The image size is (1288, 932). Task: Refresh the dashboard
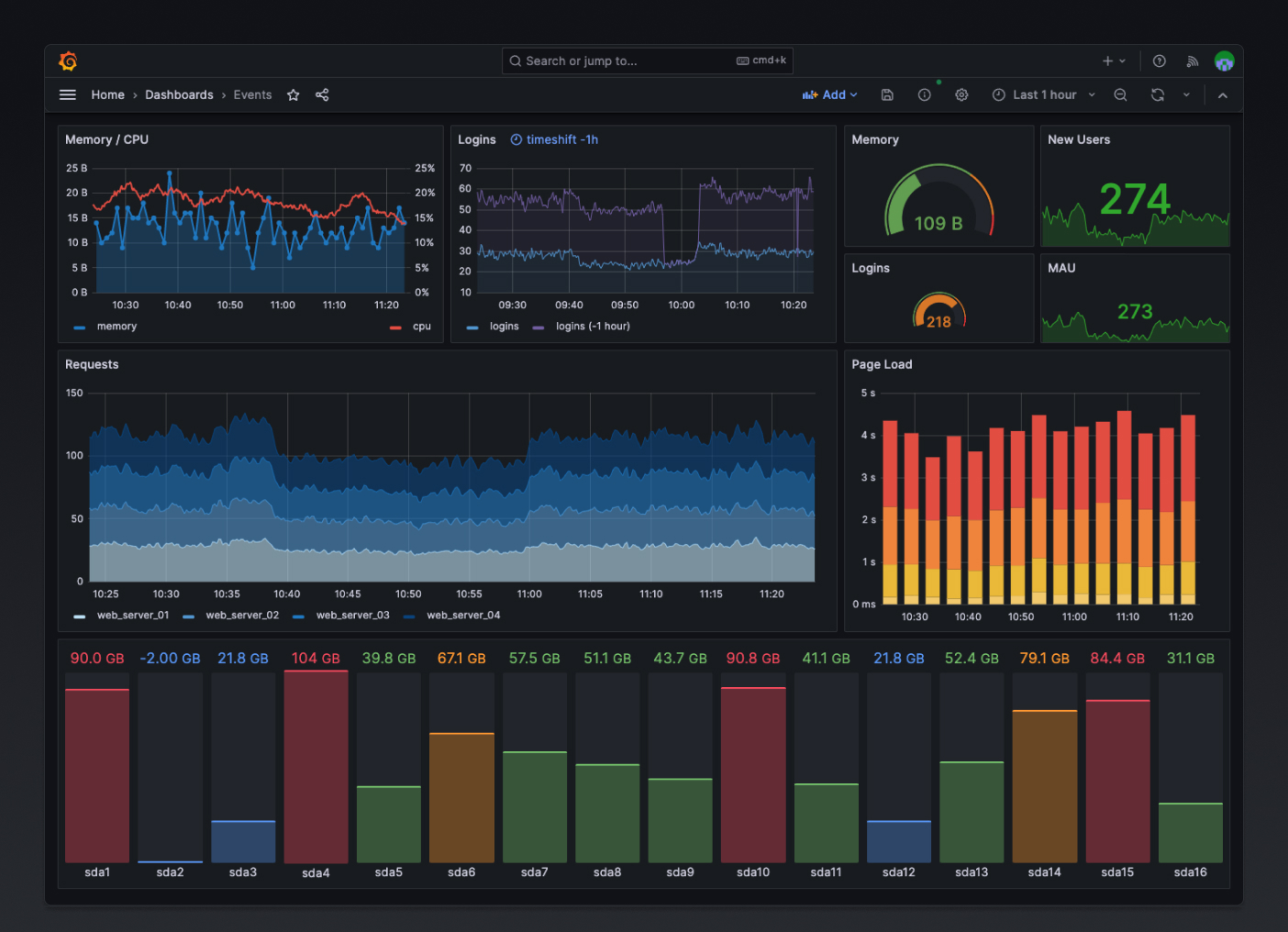point(1158,94)
